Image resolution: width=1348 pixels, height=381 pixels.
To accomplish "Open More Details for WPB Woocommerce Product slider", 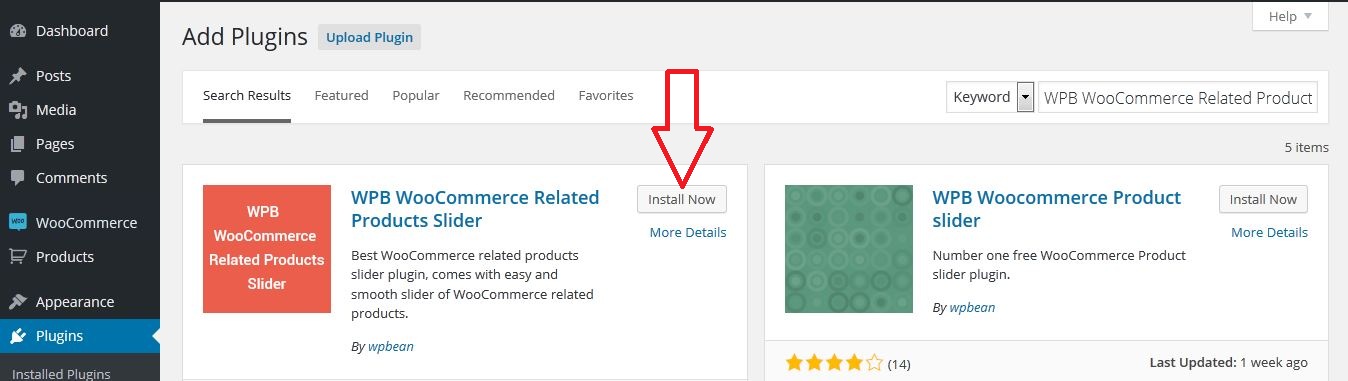I will pos(1269,232).
